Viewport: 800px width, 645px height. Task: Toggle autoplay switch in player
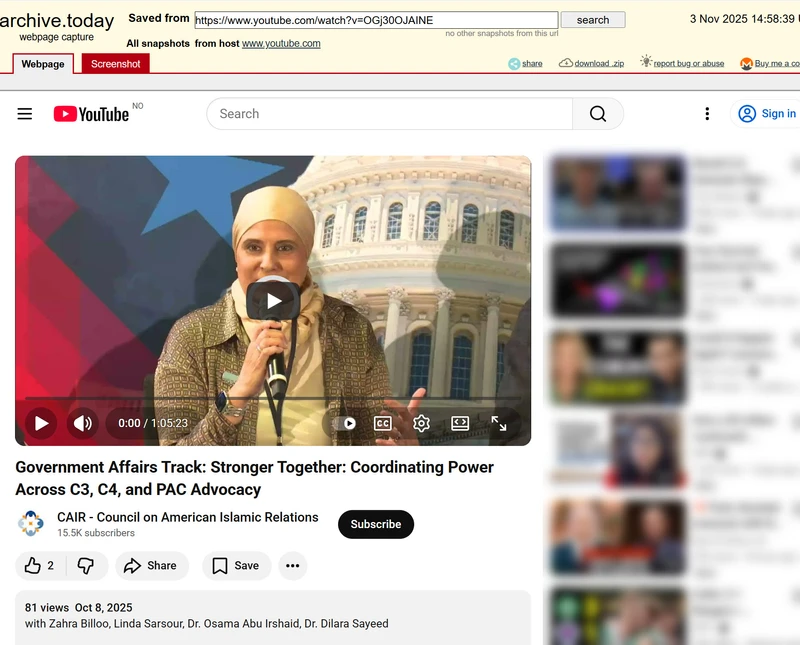click(x=347, y=423)
